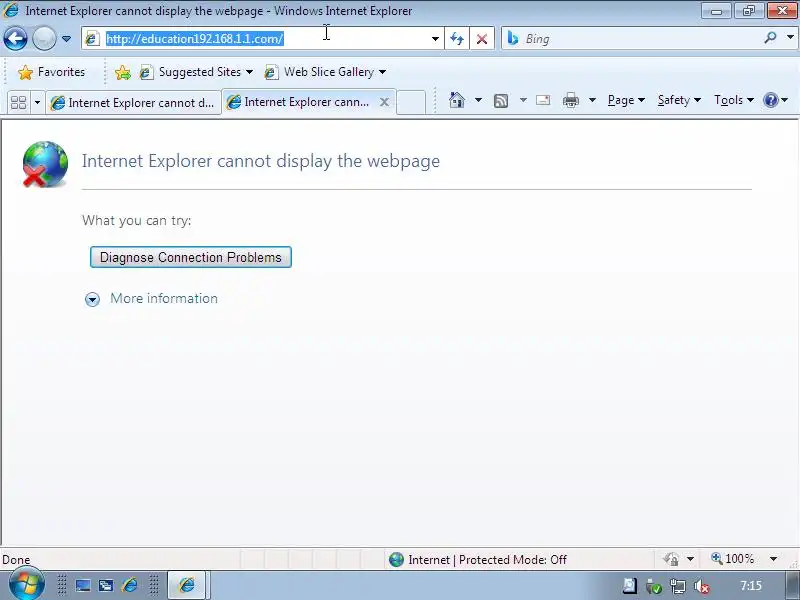Expand More information arrow

[x=92, y=299]
